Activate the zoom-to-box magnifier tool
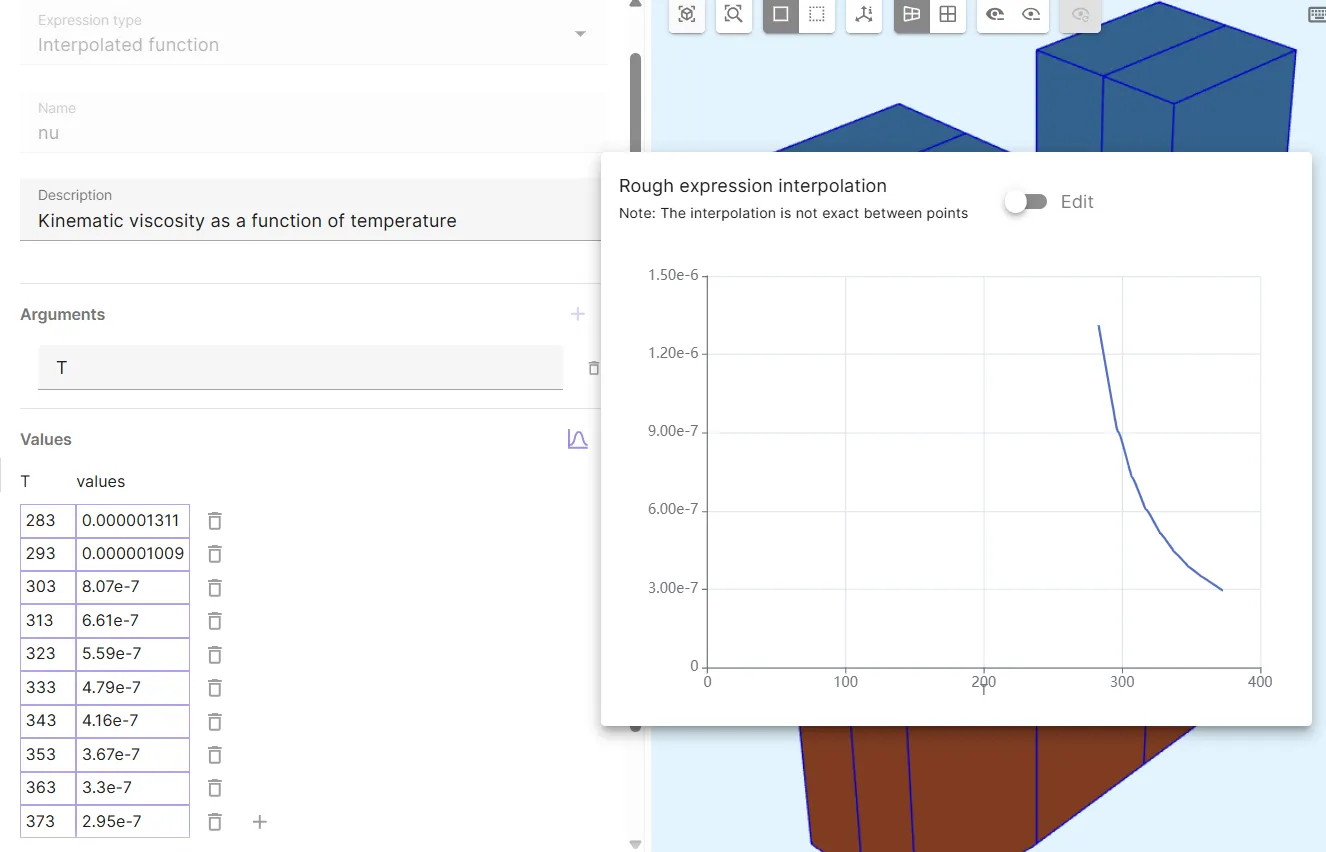 coord(734,14)
